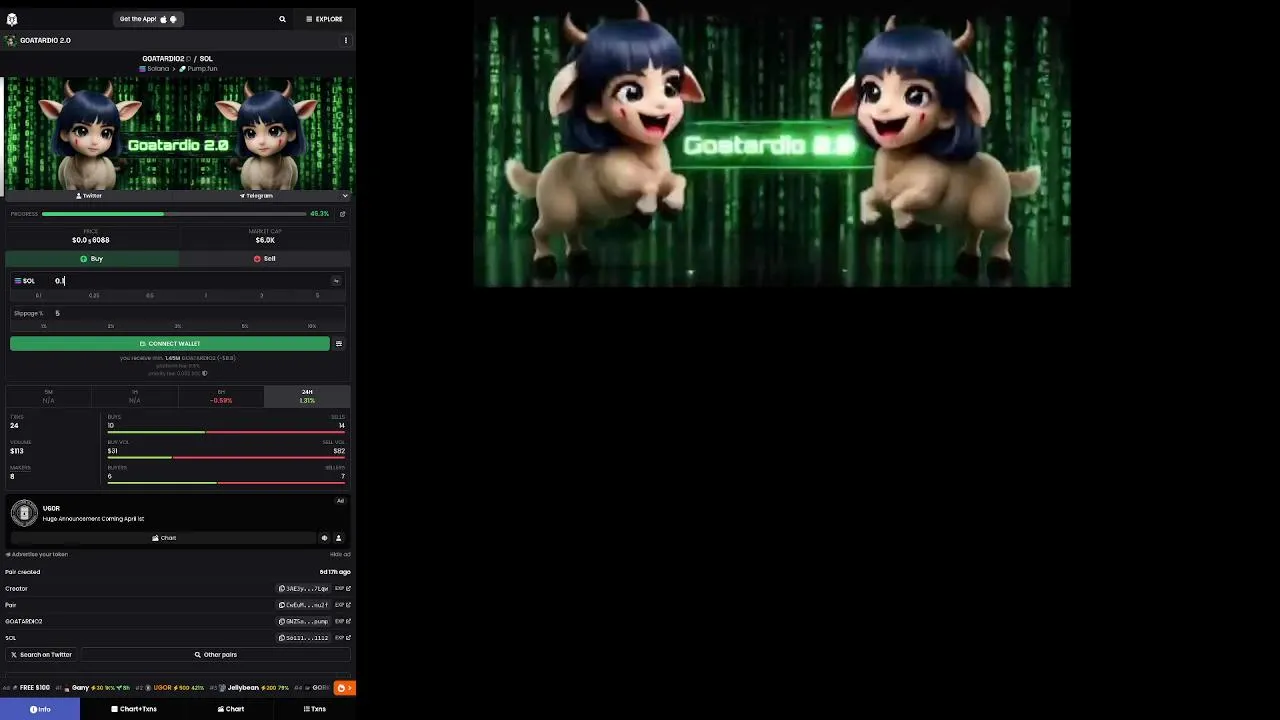Select the 1H timeframe stat tab
This screenshot has width=1280, height=720.
tap(134, 396)
